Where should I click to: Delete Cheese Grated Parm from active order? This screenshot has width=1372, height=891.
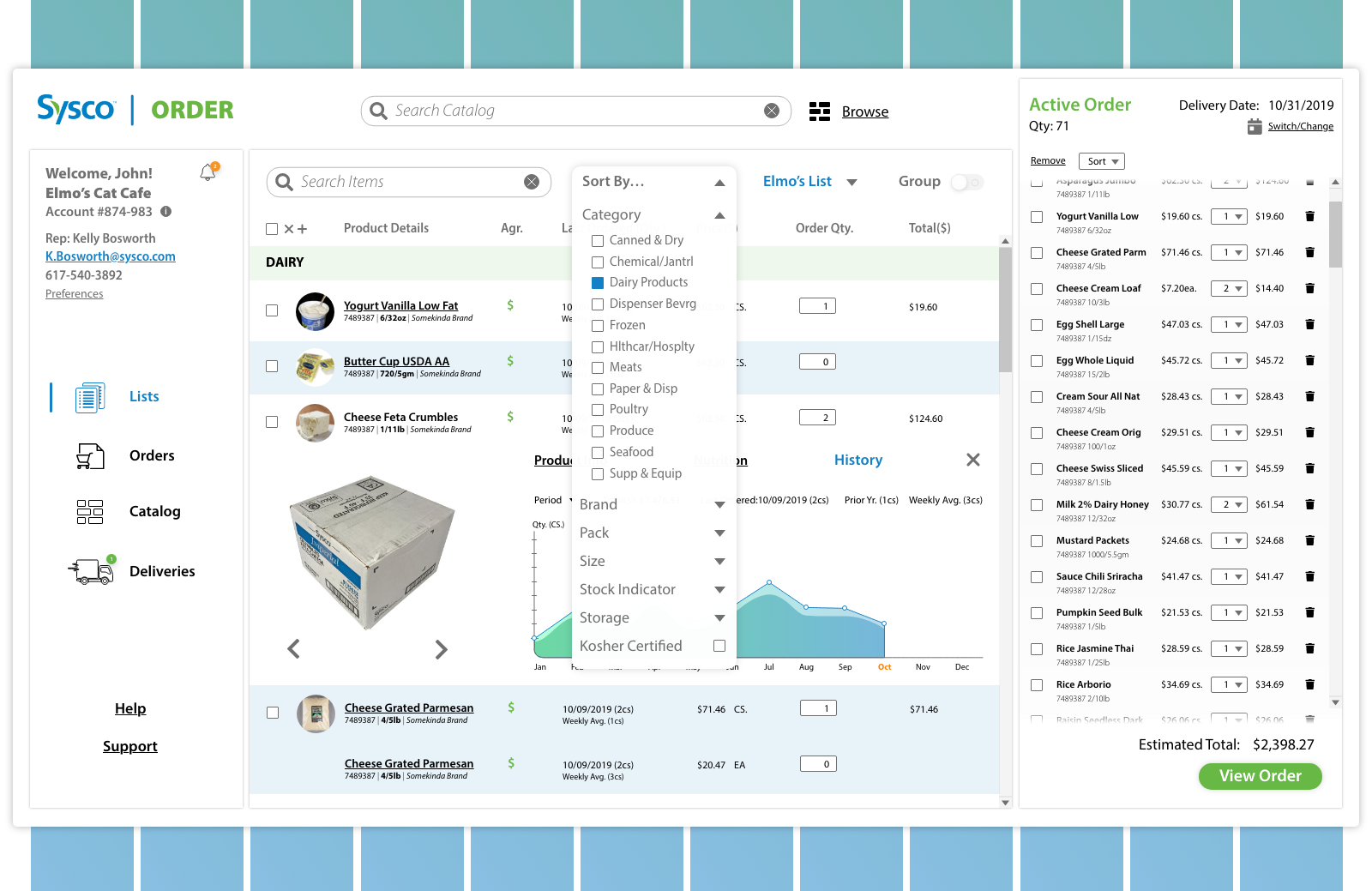(x=1309, y=252)
